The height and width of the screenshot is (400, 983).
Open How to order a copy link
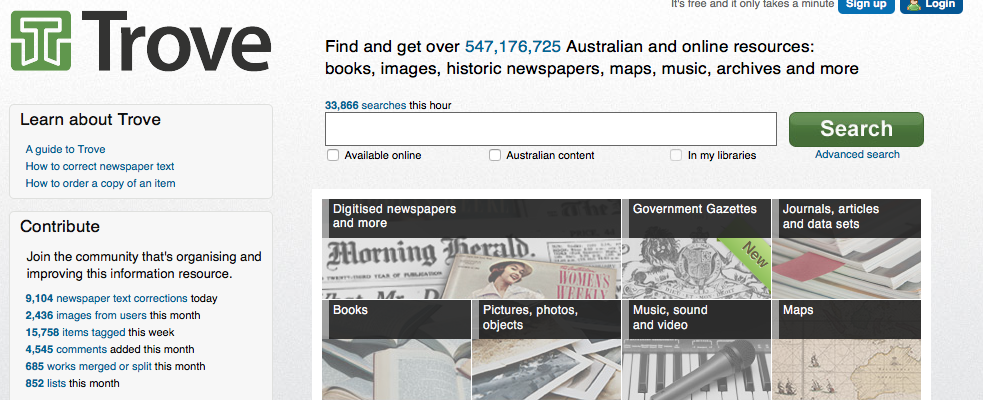[x=100, y=183]
